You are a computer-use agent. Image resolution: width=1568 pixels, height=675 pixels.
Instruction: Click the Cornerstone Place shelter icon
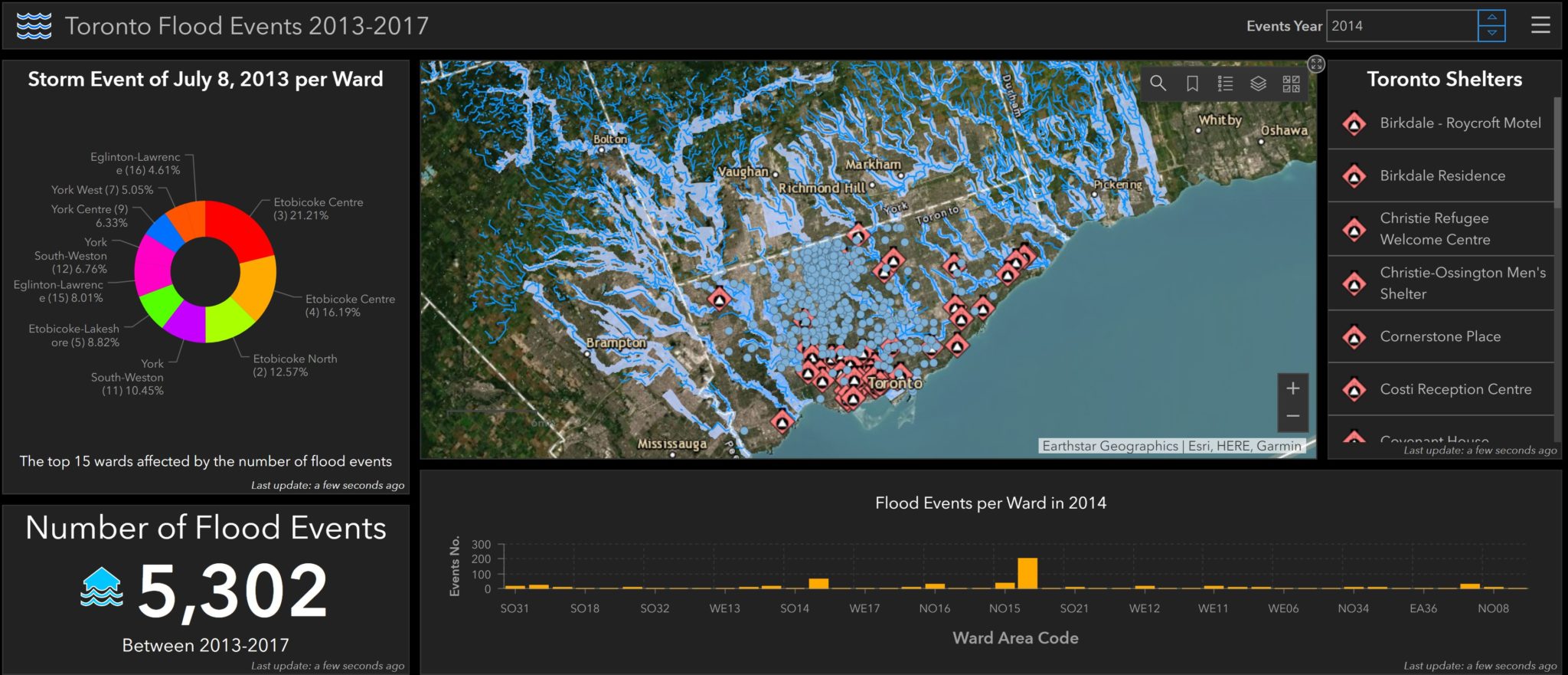coord(1354,337)
